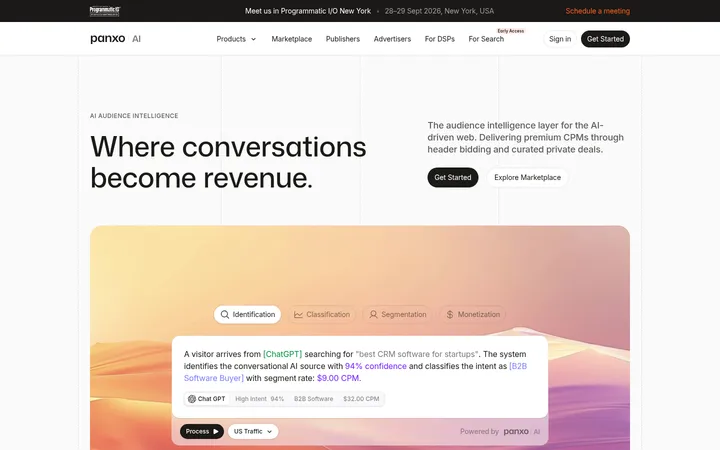Open the US Traffic dropdown
Image resolution: width=720 pixels, height=450 pixels.
(x=253, y=432)
